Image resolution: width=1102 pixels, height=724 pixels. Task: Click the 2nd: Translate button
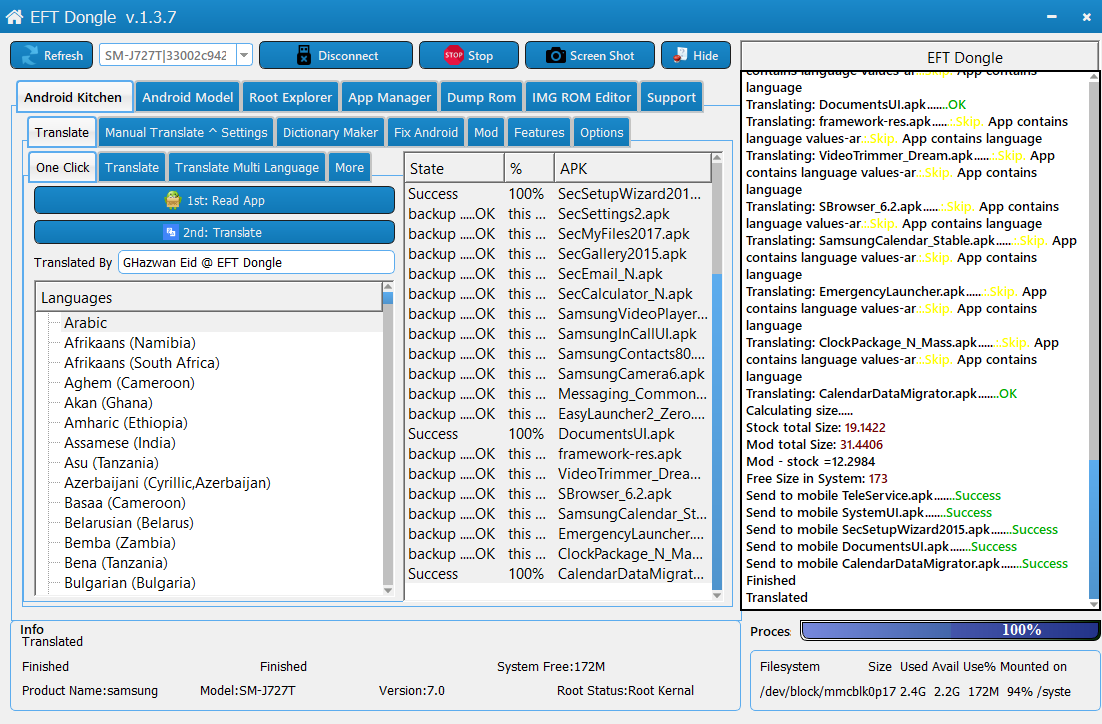[x=214, y=232]
